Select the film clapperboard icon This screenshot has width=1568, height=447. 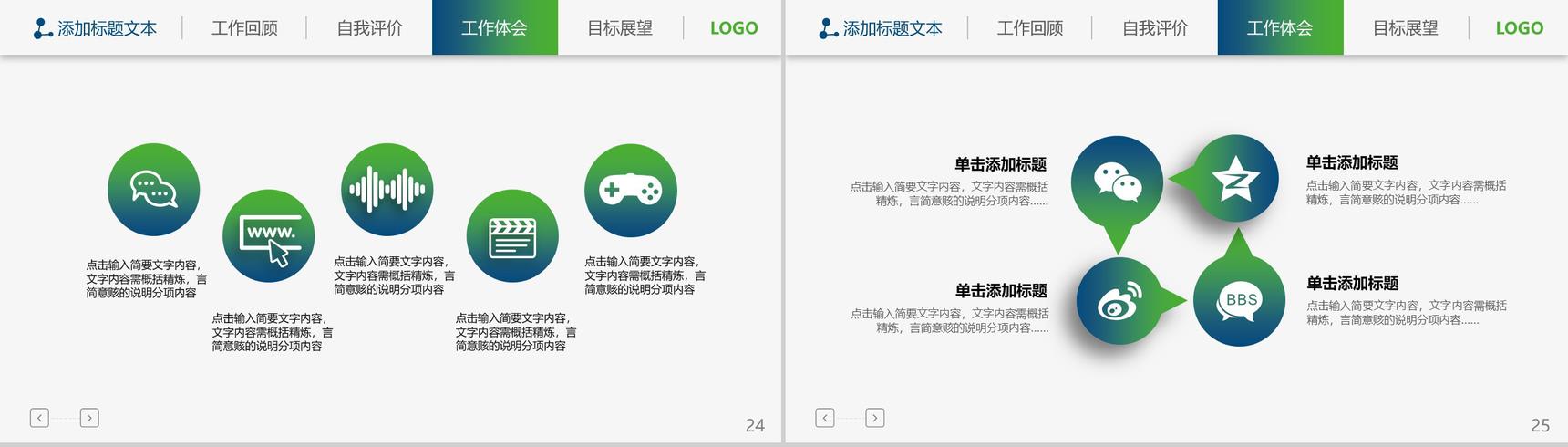tap(512, 236)
